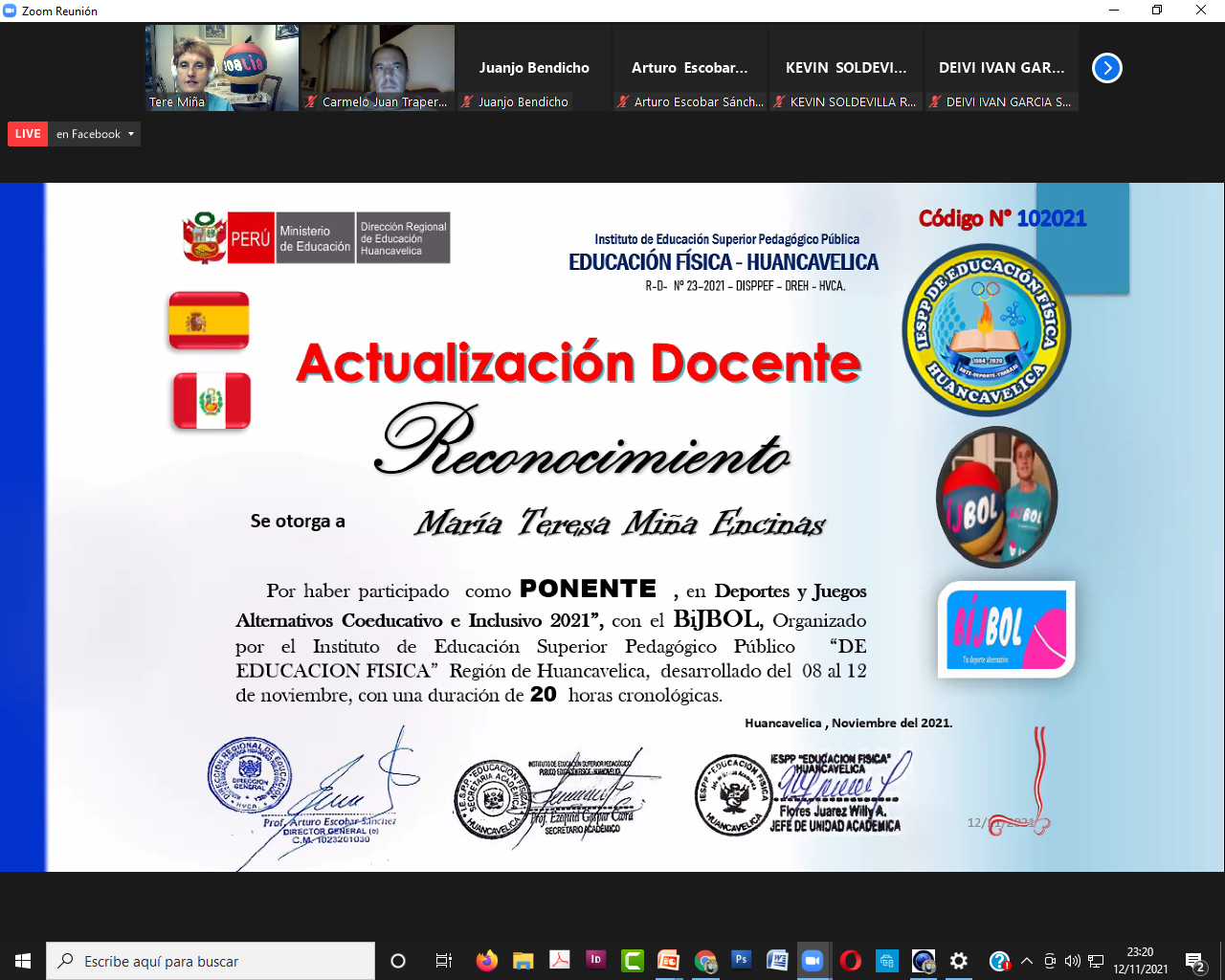
Task: Select Tere Miña's video thumbnail
Action: click(222, 68)
